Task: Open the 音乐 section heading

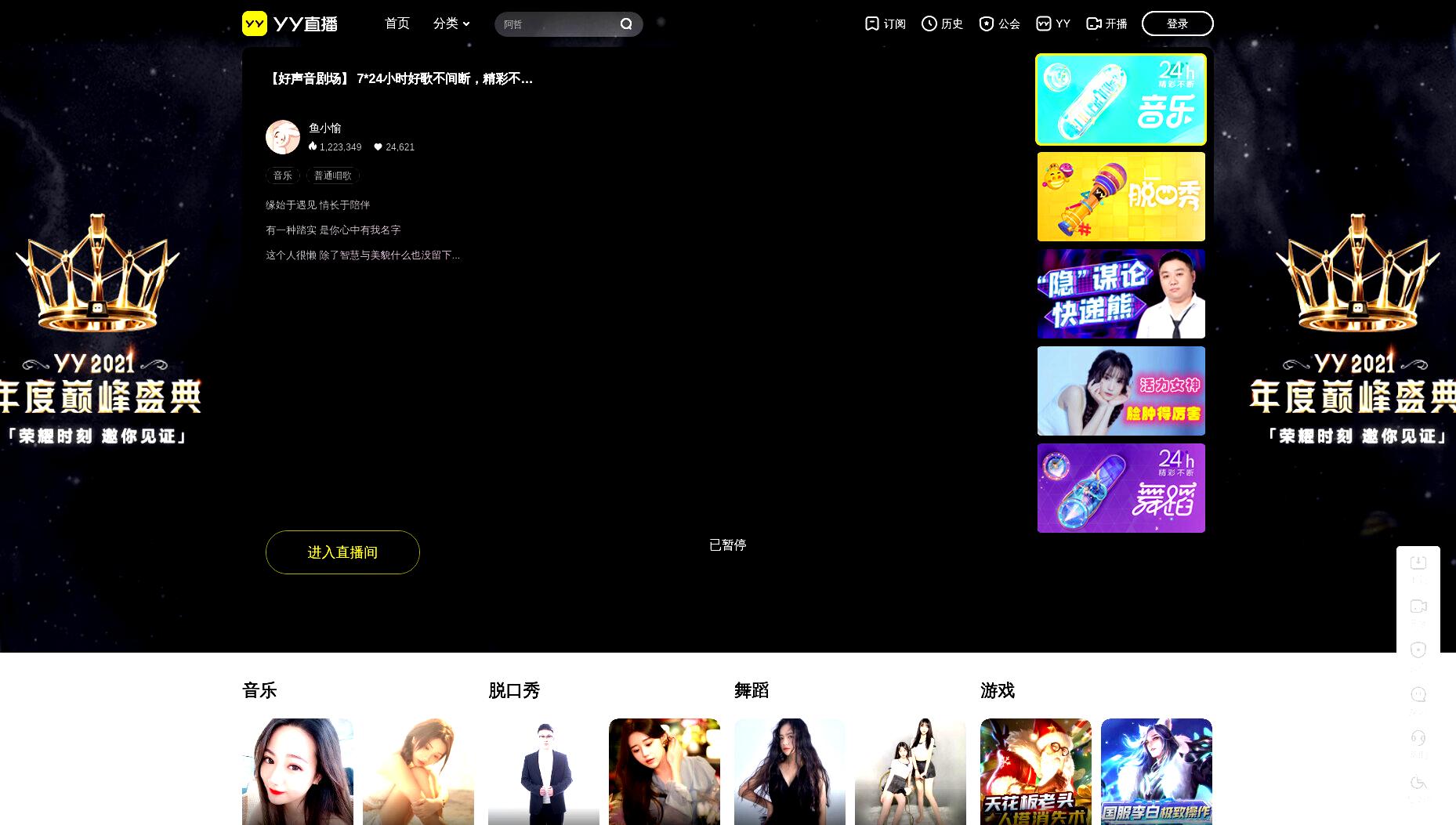Action: point(259,690)
